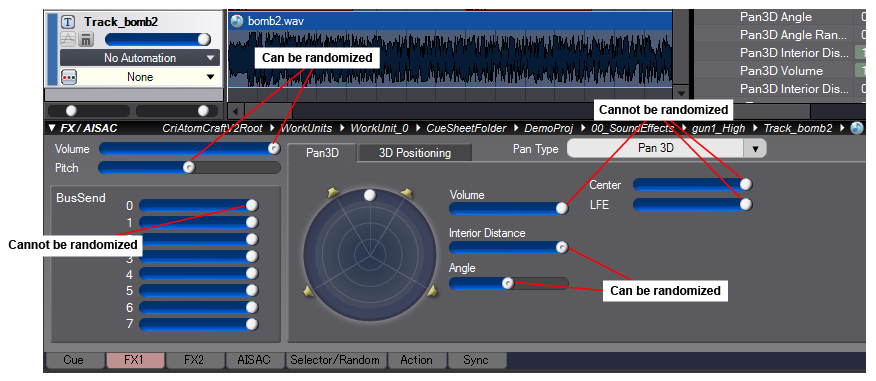The height and width of the screenshot is (381, 876).
Task: Click the waveform icon before bomb2.wav
Action: point(237,21)
